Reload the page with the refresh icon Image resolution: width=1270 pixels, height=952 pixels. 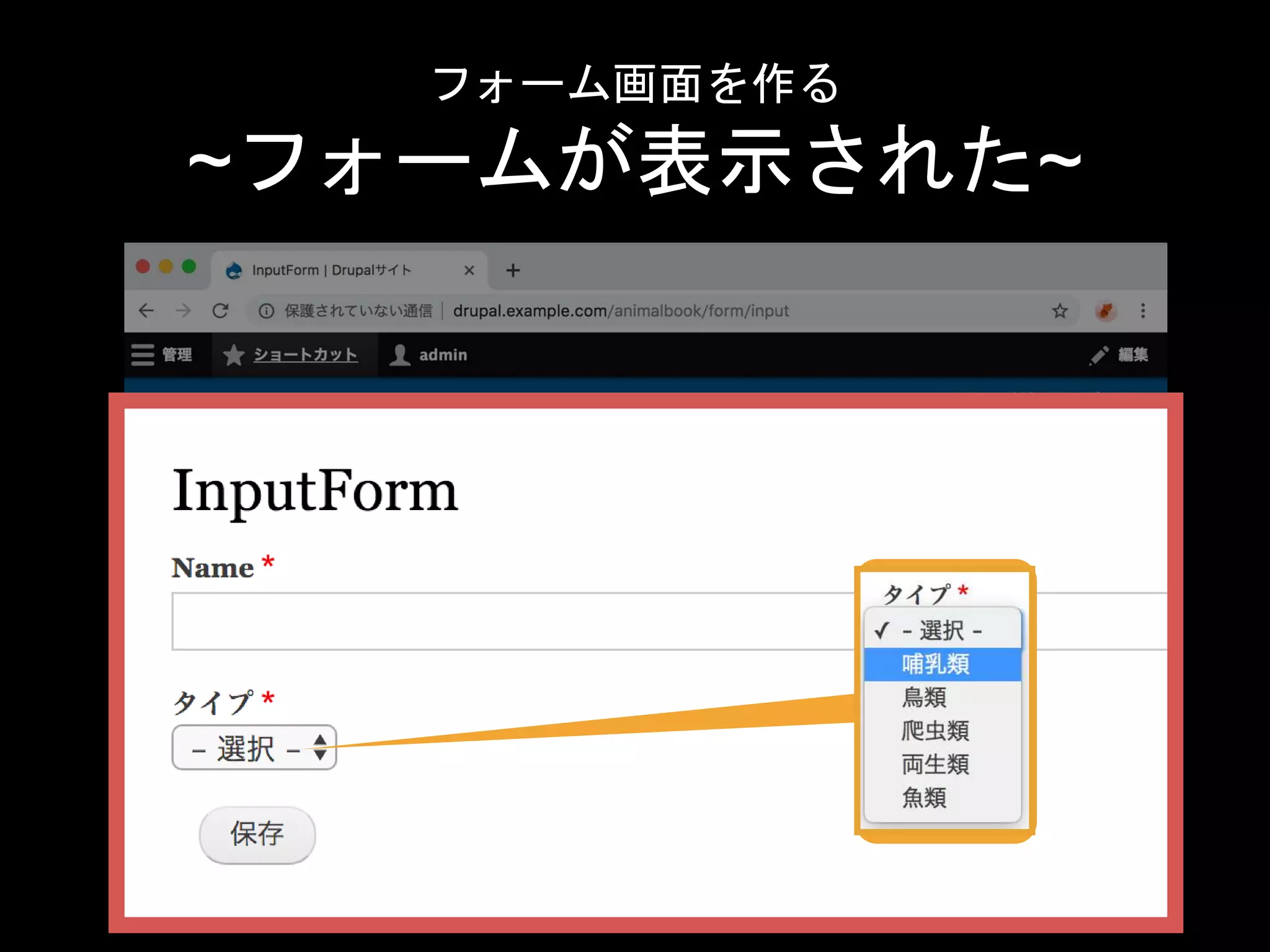click(x=220, y=311)
